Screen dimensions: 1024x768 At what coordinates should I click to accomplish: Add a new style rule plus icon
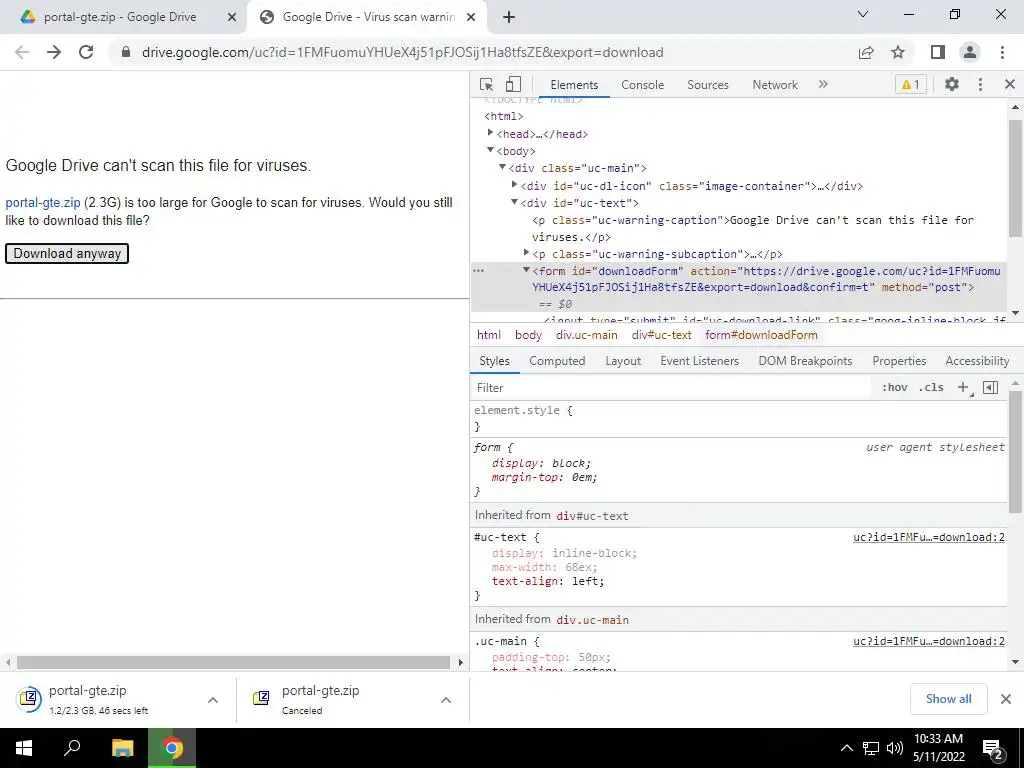[x=963, y=387]
